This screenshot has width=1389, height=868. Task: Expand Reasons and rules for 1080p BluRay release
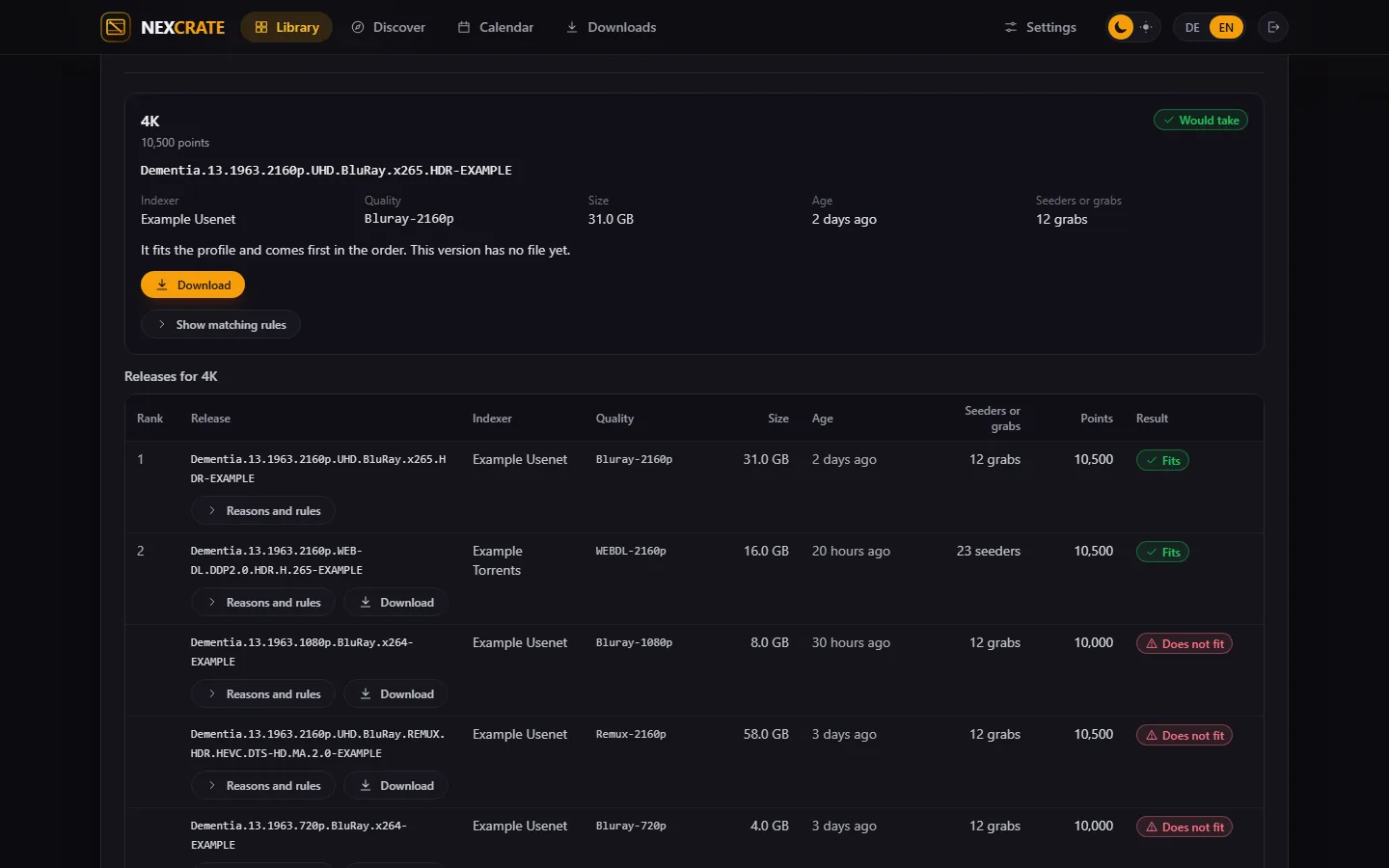[263, 694]
